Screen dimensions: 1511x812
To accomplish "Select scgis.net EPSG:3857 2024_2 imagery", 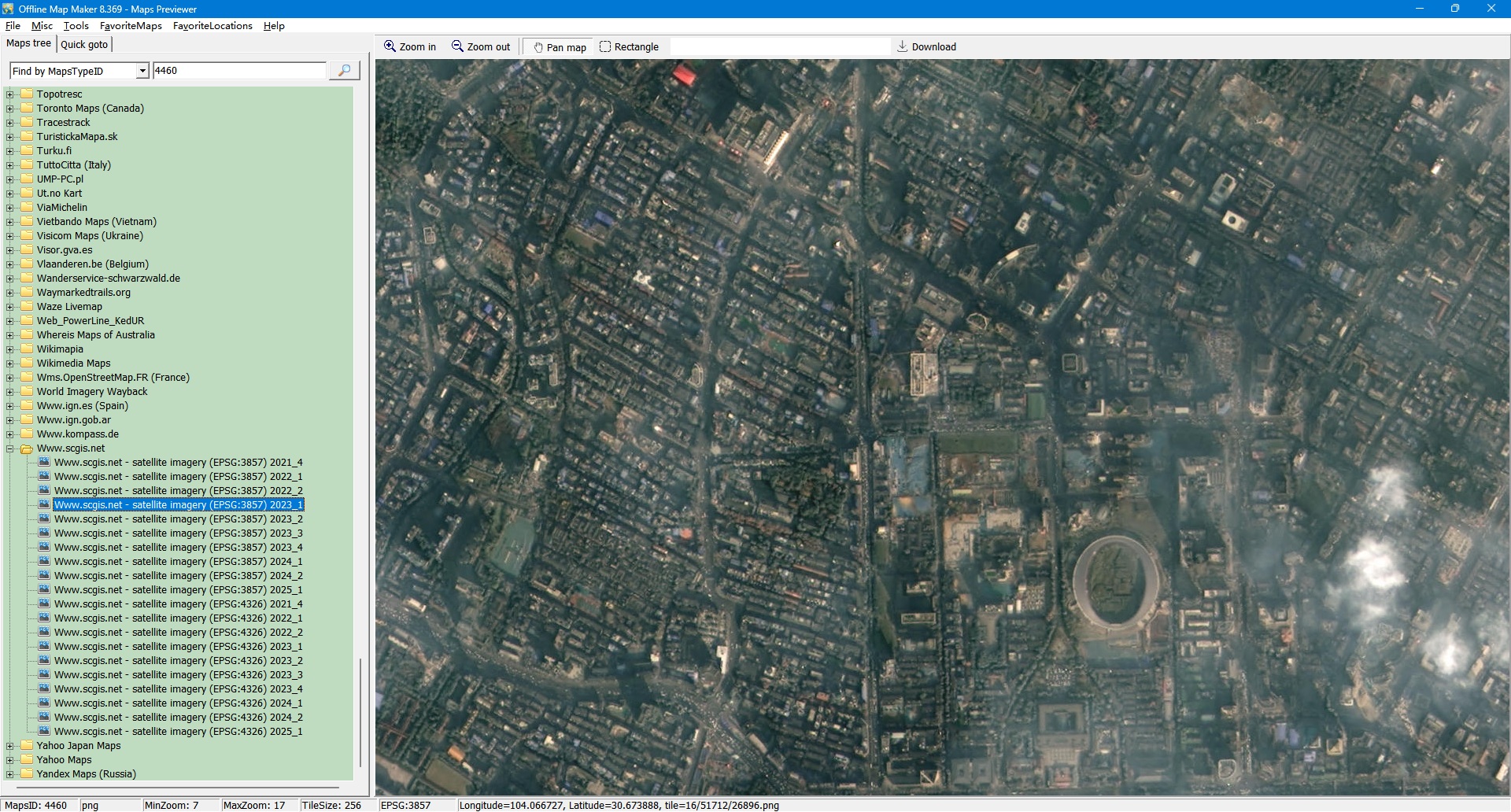I will click(x=178, y=576).
